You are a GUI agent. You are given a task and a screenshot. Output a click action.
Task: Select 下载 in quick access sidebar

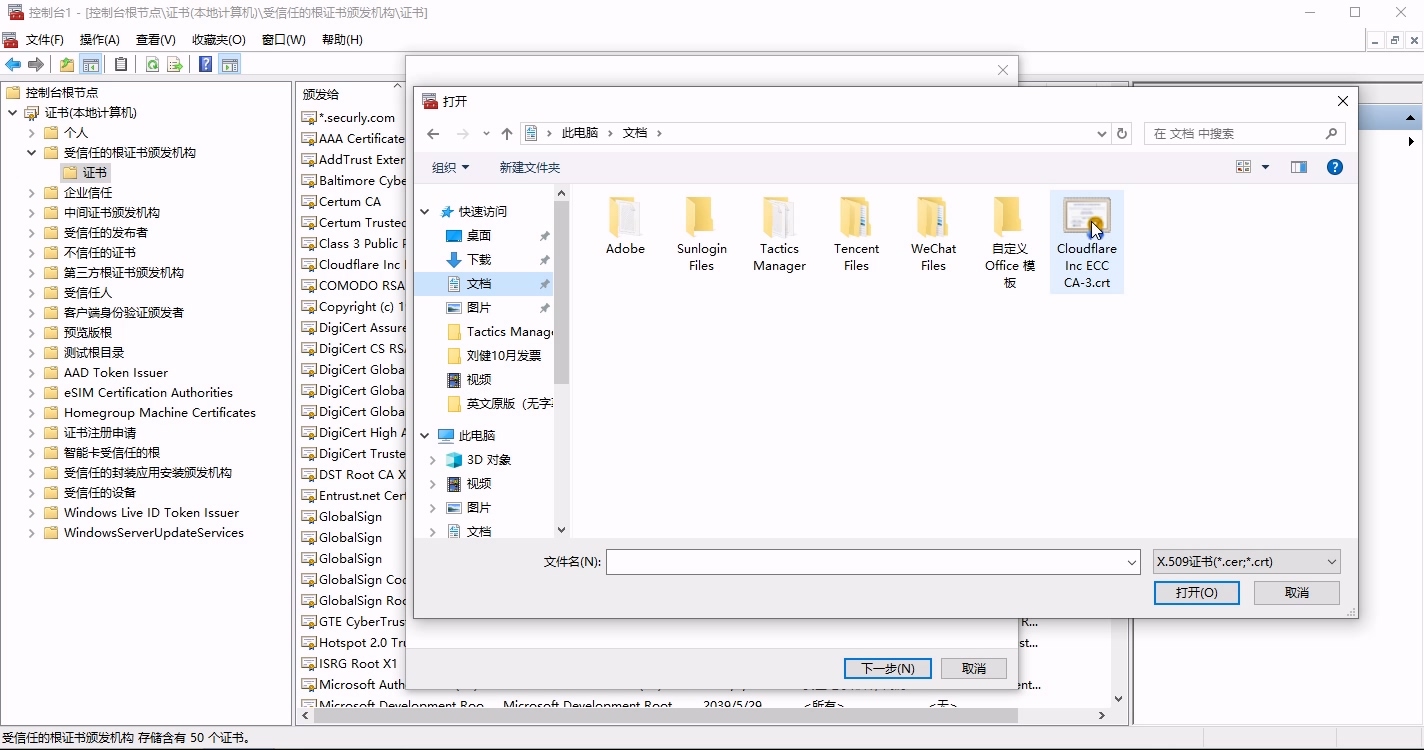[479, 260]
